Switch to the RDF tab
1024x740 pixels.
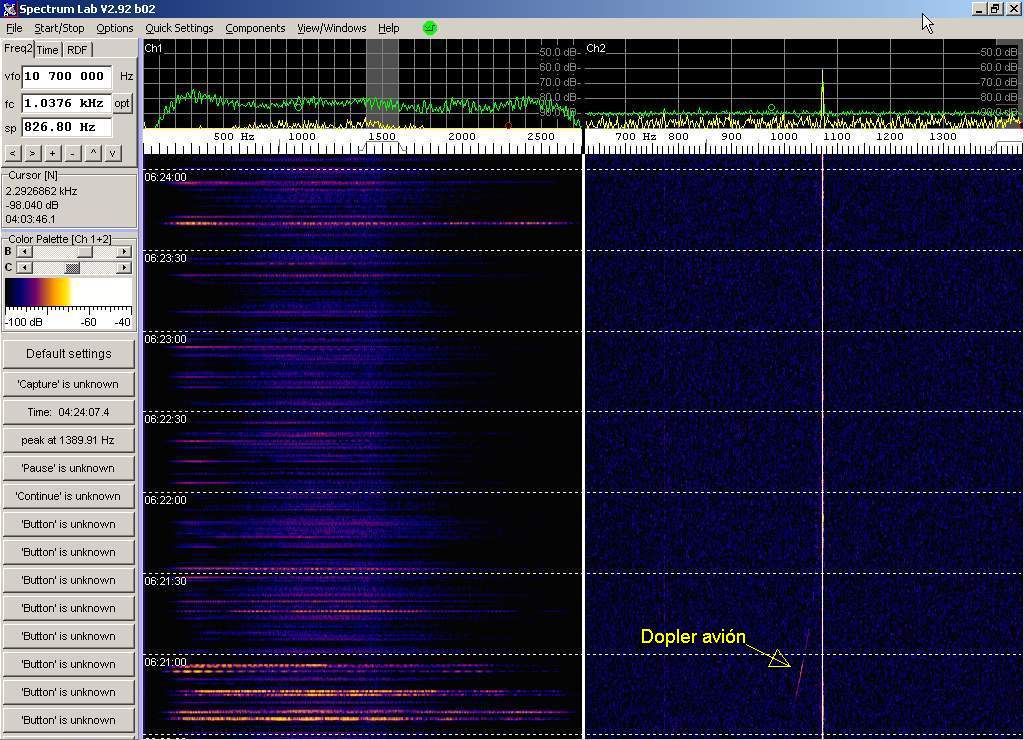coord(77,50)
